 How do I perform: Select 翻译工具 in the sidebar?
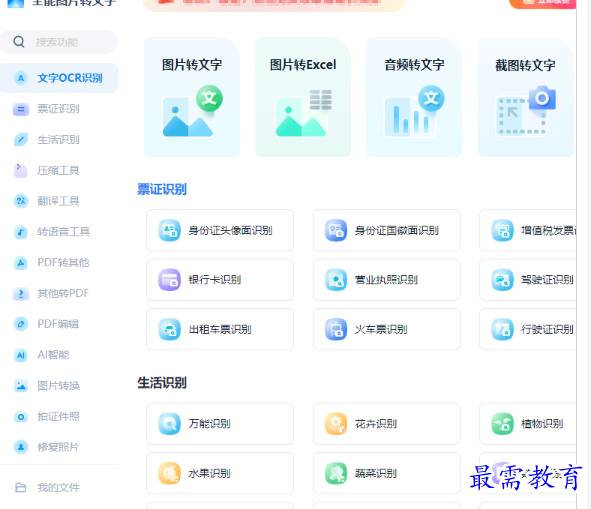click(x=59, y=201)
